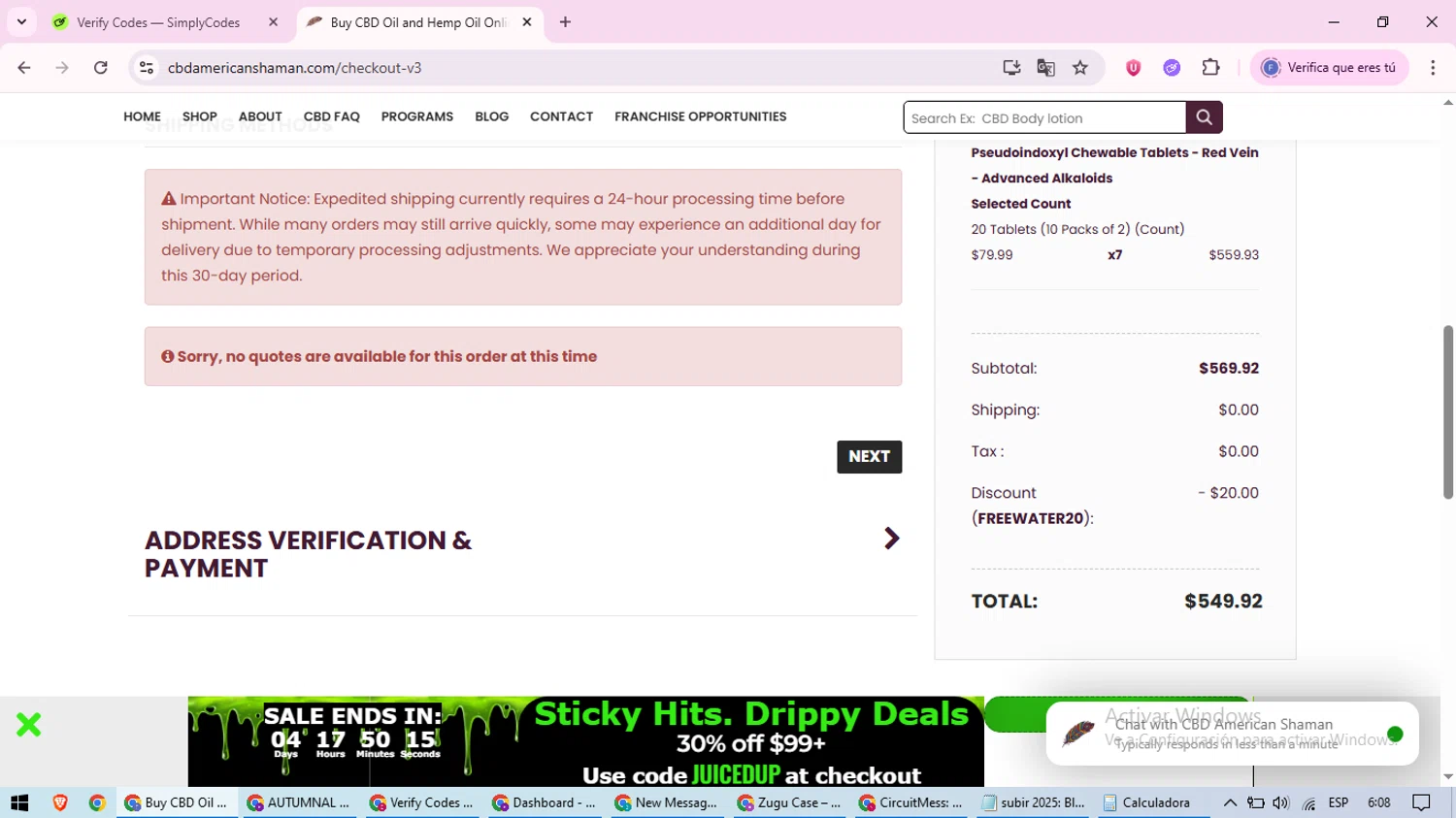Close the Buy CBD Oil tab

(x=527, y=21)
